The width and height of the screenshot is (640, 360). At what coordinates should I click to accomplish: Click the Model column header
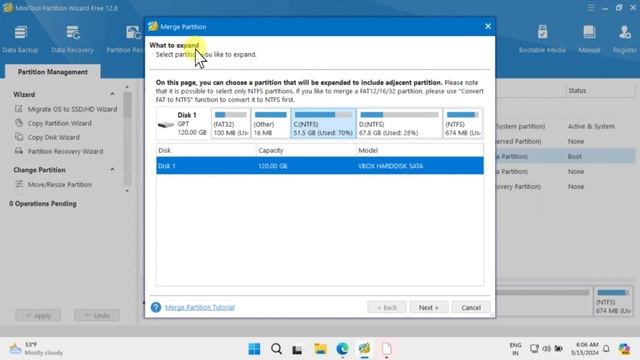[x=420, y=150]
